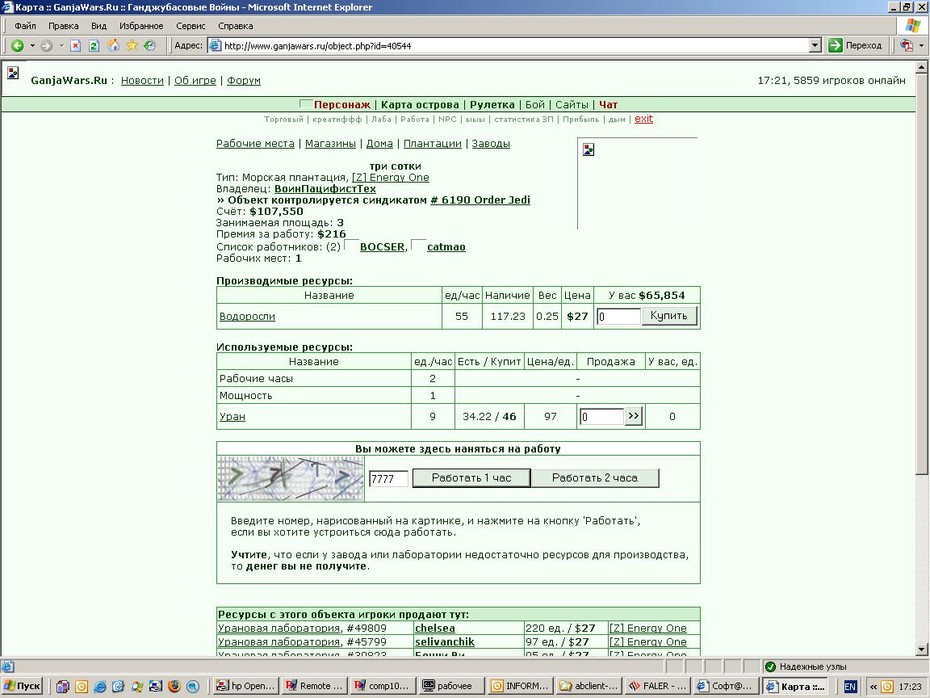Open dropdown arrow beside the rightmost toolbar icon
Viewport: 930px width, 698px height.
(921, 46)
